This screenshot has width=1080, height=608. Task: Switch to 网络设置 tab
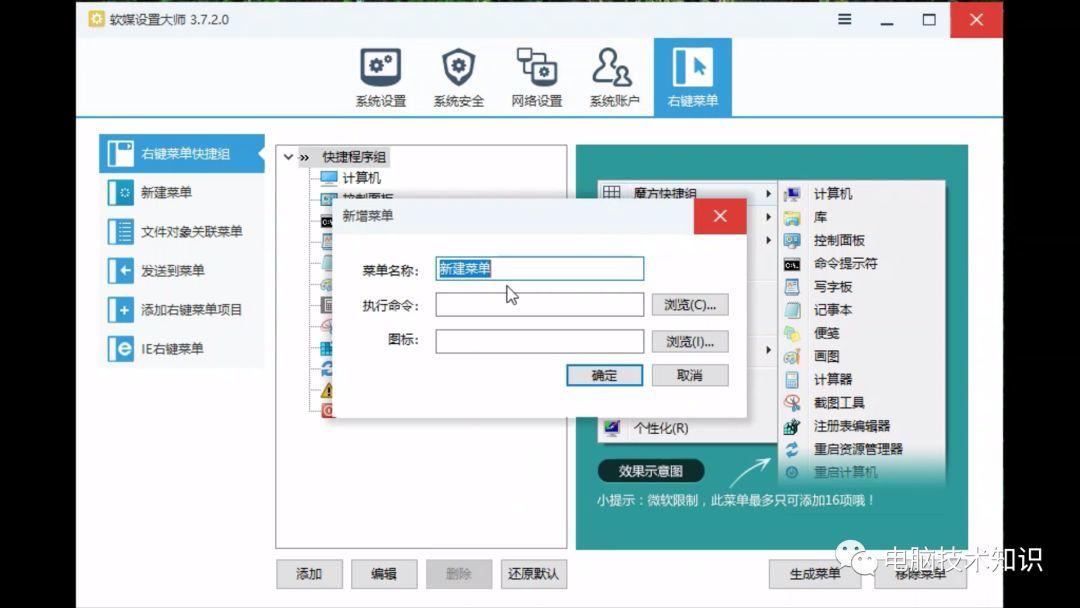click(537, 77)
